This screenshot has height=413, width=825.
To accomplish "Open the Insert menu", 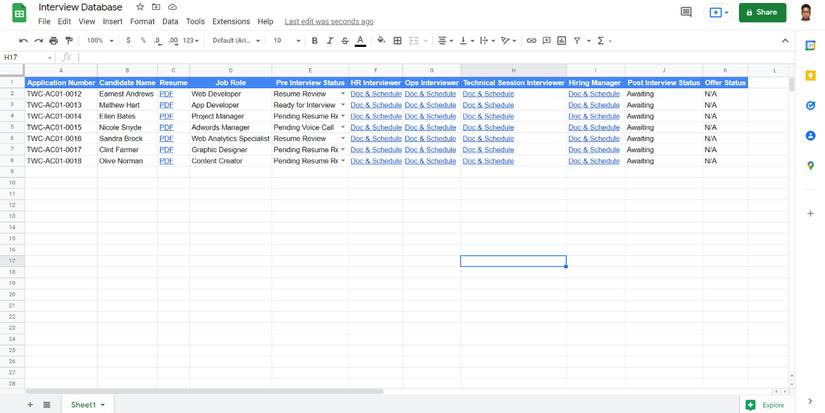I will coord(113,22).
